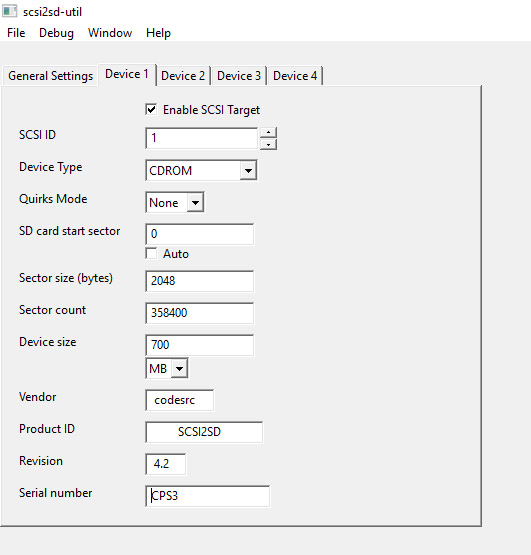Open the Window menu

[x=110, y=33]
